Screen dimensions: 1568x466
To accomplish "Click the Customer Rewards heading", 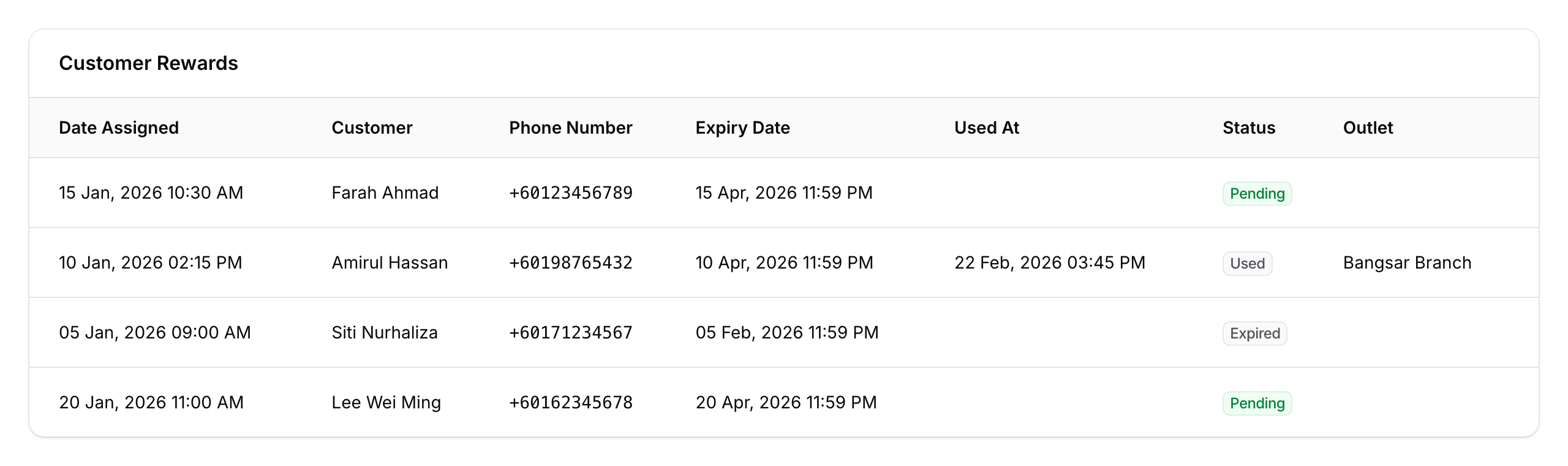I will coord(149,63).
